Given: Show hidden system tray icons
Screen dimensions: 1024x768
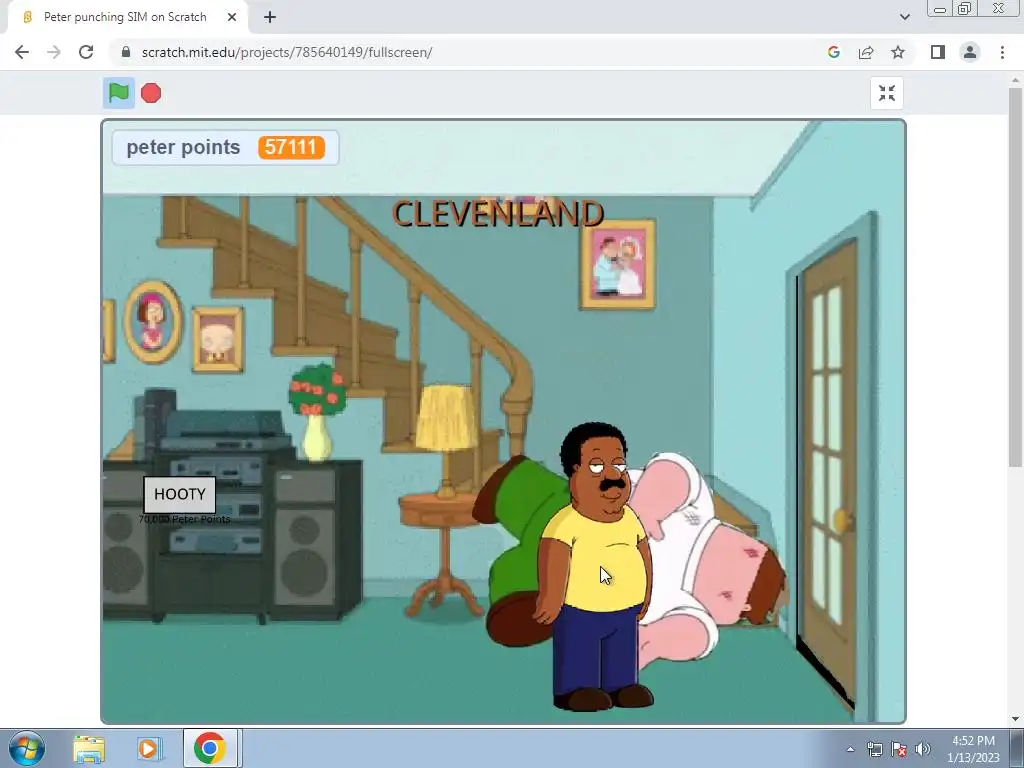Looking at the screenshot, I should point(850,749).
